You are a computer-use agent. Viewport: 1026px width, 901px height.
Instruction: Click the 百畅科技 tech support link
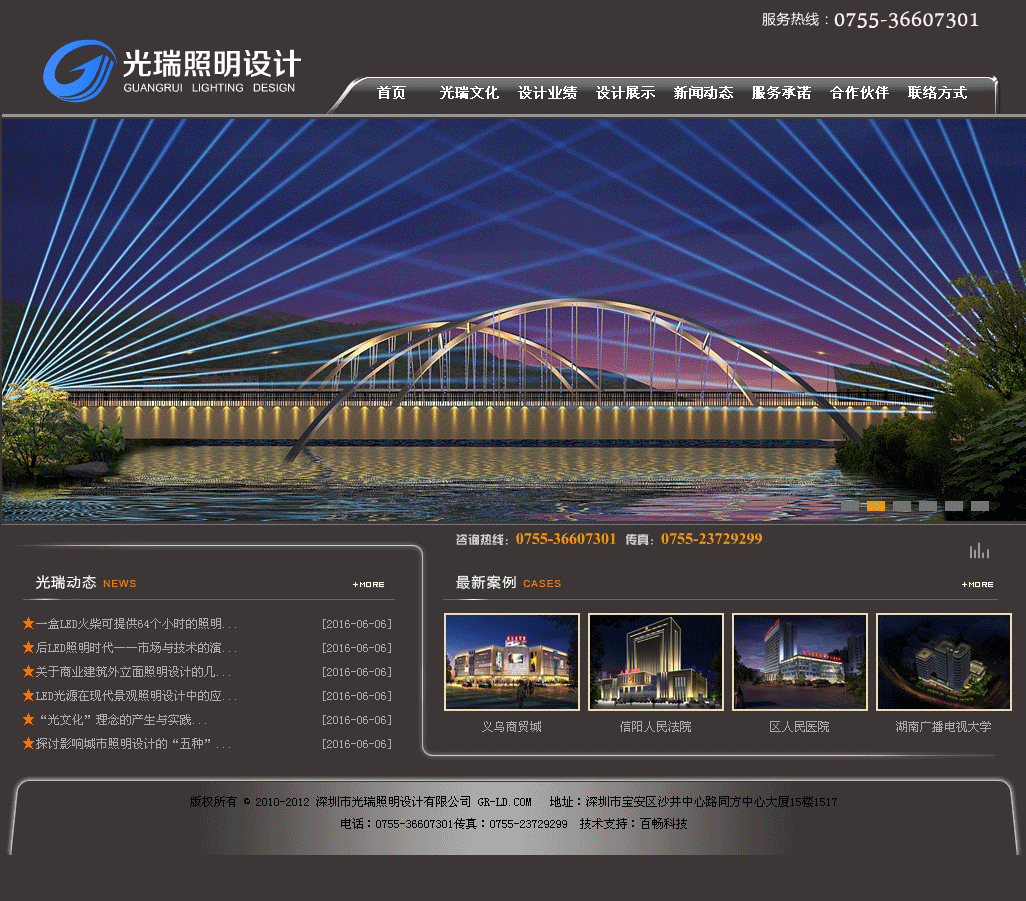[x=663, y=824]
